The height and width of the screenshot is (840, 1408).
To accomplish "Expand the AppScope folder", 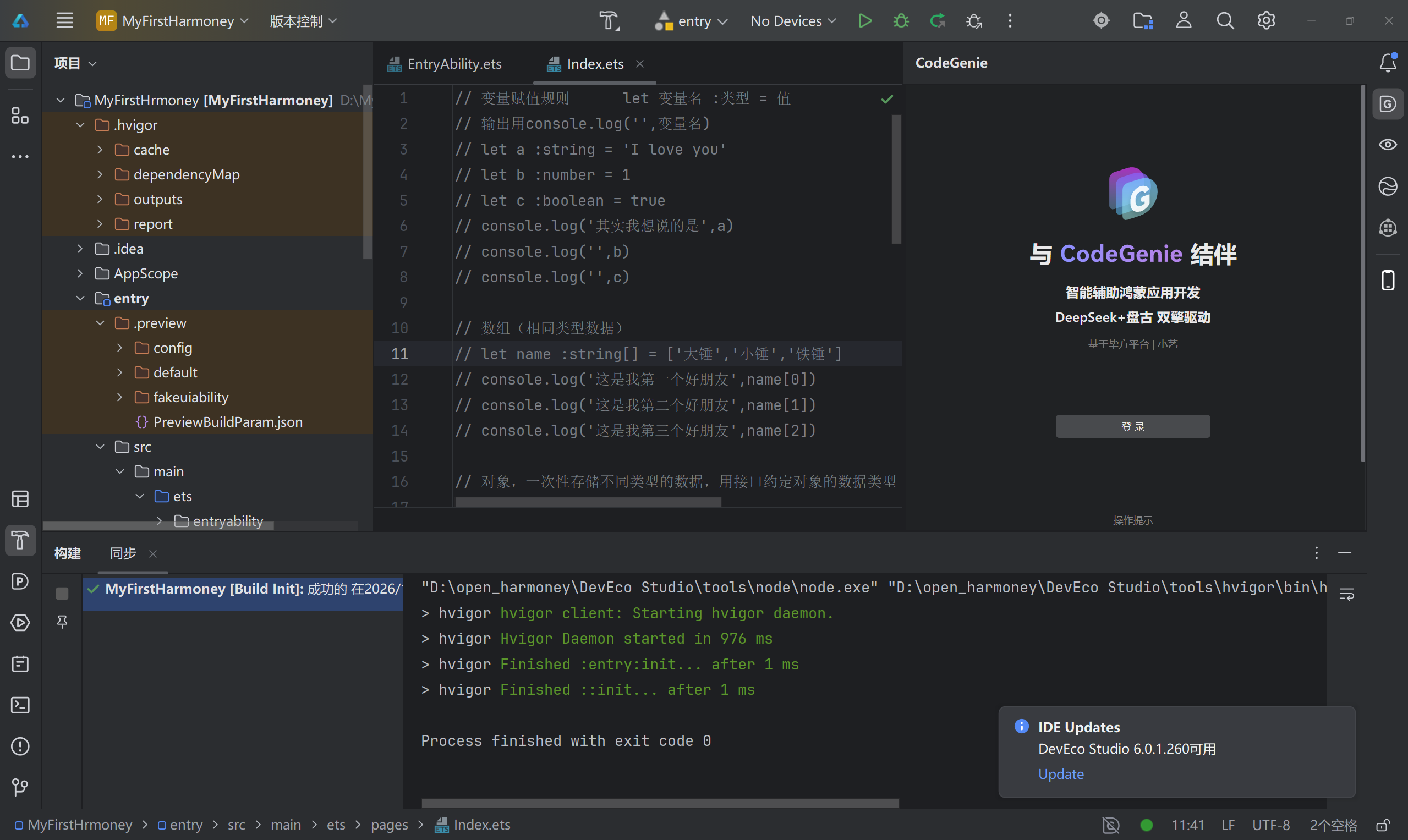I will click(80, 273).
